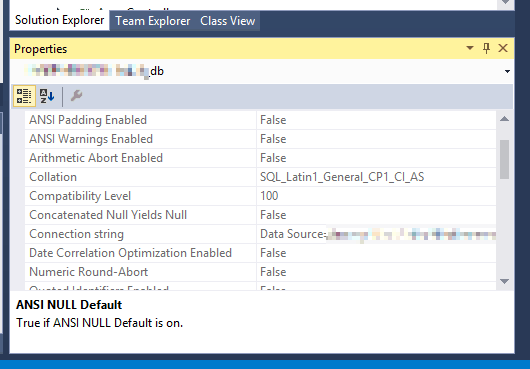Click scroll-up arrow in properties grid
This screenshot has height=369, width=530.
tap(504, 119)
